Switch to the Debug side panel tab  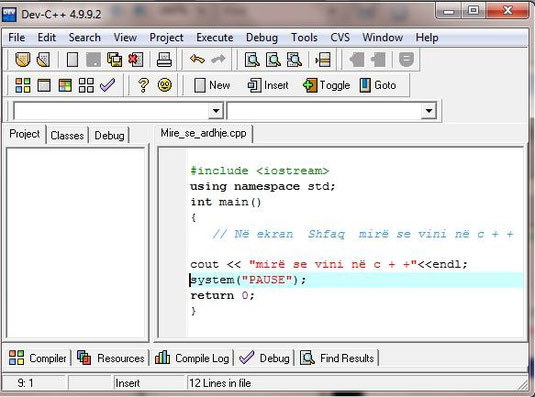(109, 135)
